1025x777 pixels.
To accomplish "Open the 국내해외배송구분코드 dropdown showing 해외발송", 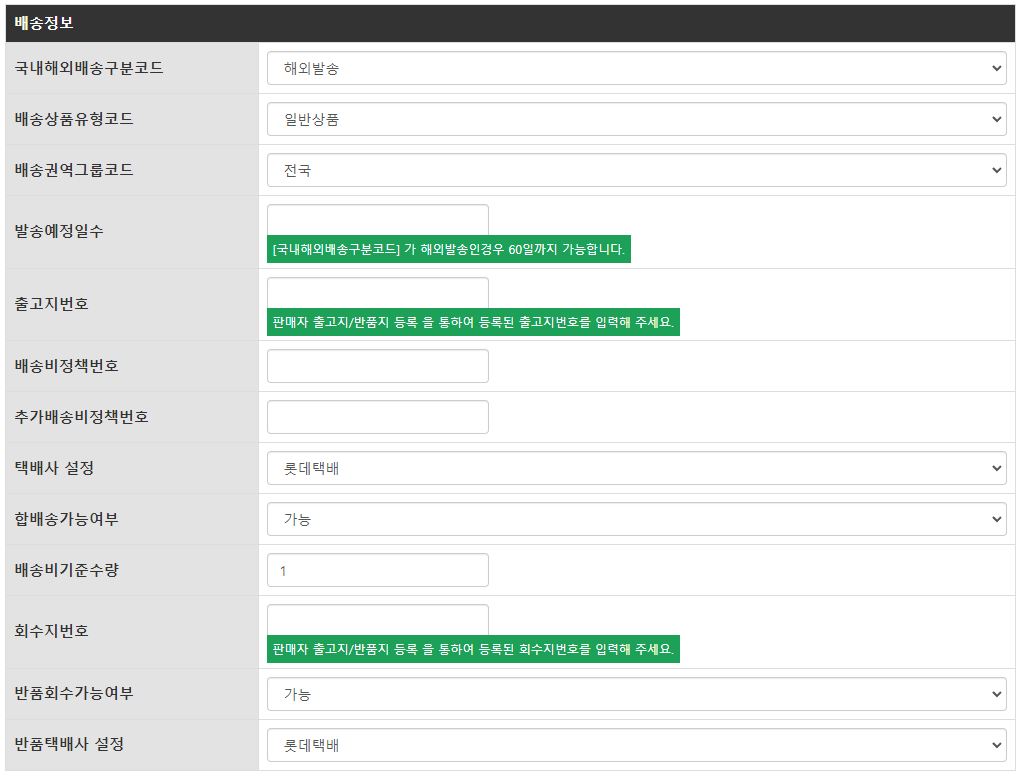I will point(636,68).
